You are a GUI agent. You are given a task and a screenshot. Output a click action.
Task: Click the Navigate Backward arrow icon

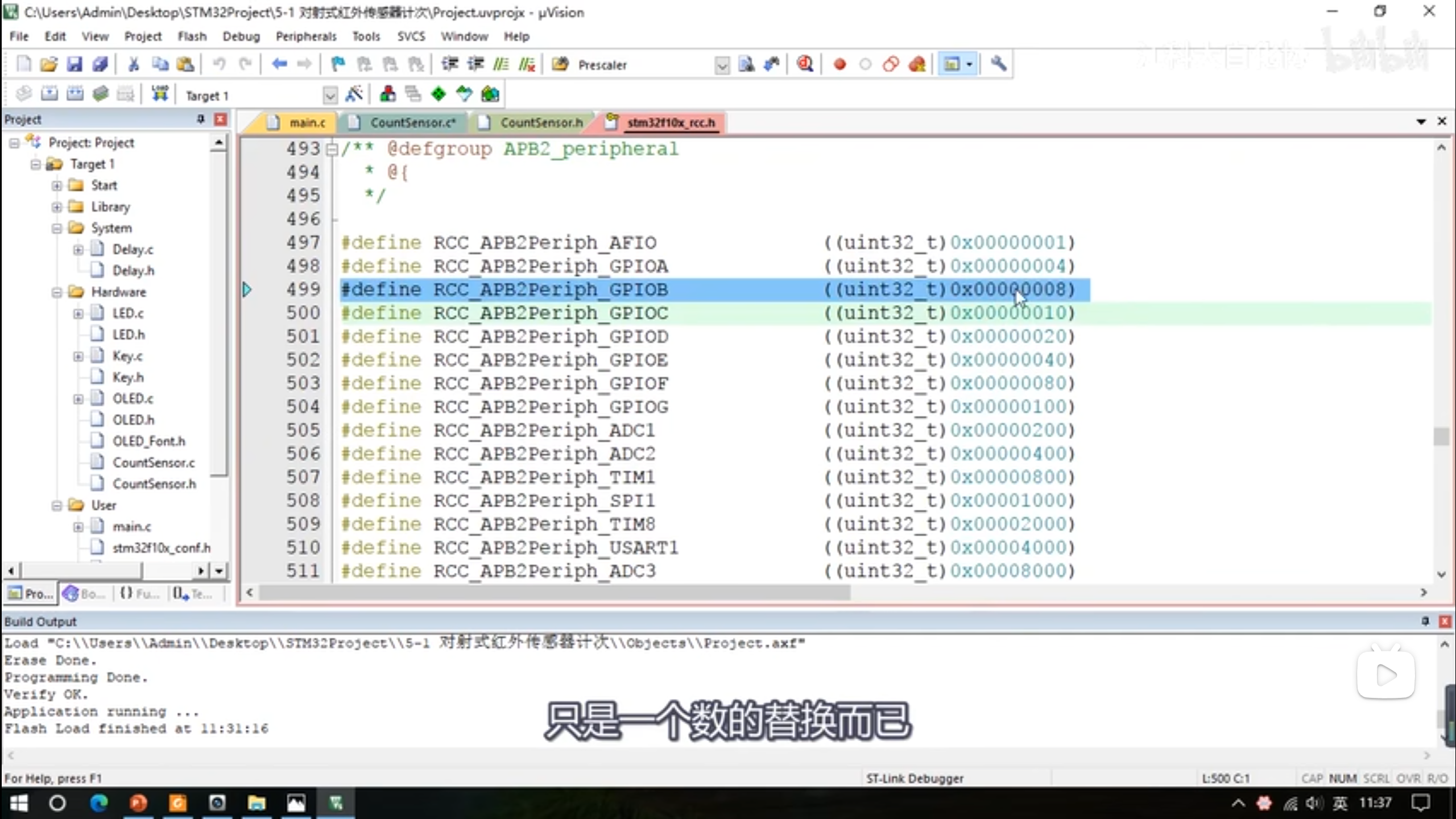(x=279, y=64)
